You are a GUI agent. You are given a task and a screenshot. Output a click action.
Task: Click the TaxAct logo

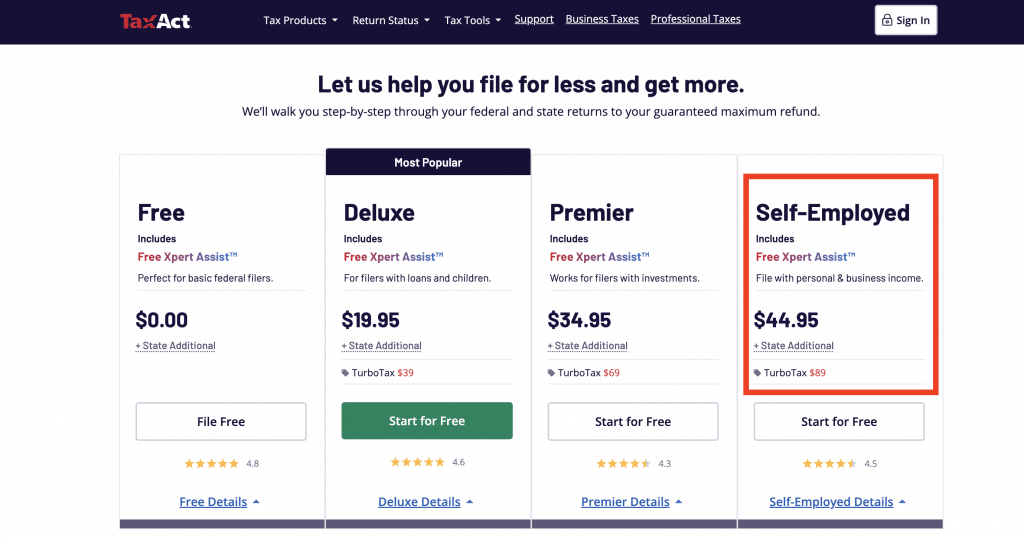point(155,21)
